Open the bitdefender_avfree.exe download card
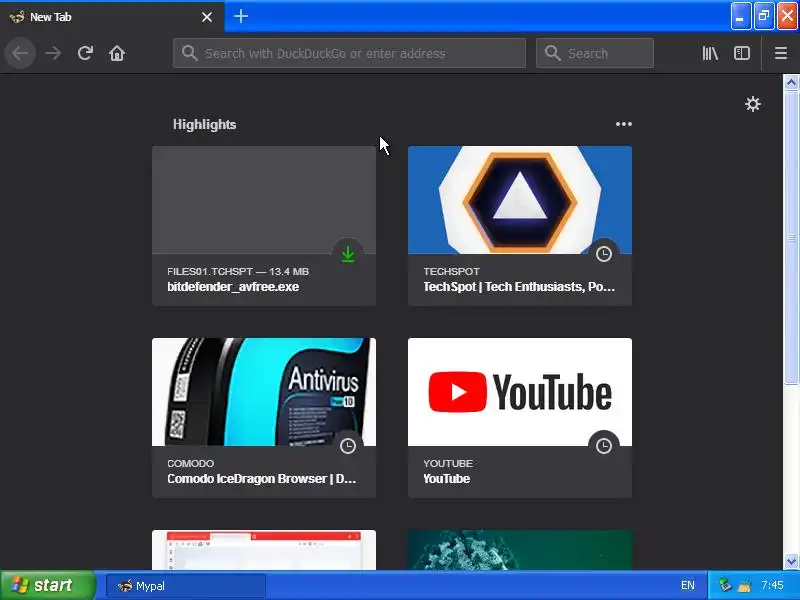 coord(264,226)
